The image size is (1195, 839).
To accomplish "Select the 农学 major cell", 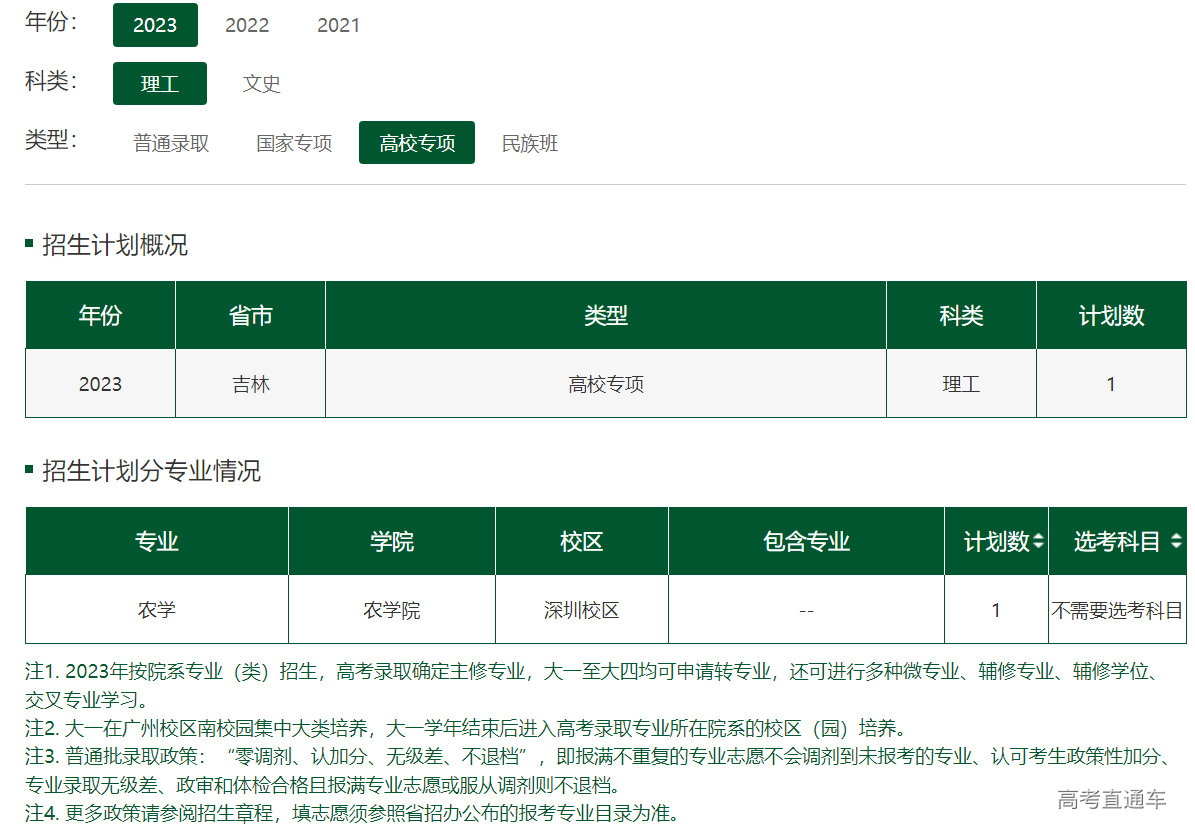I will (157, 610).
